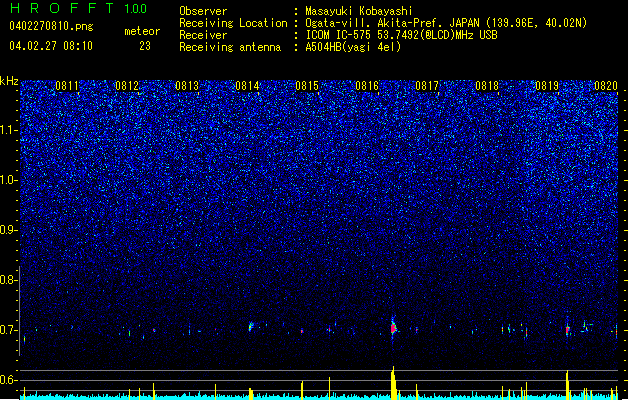Click the 0.7 kHz axis label
Viewport: 629px width, 400px height.
(9, 330)
